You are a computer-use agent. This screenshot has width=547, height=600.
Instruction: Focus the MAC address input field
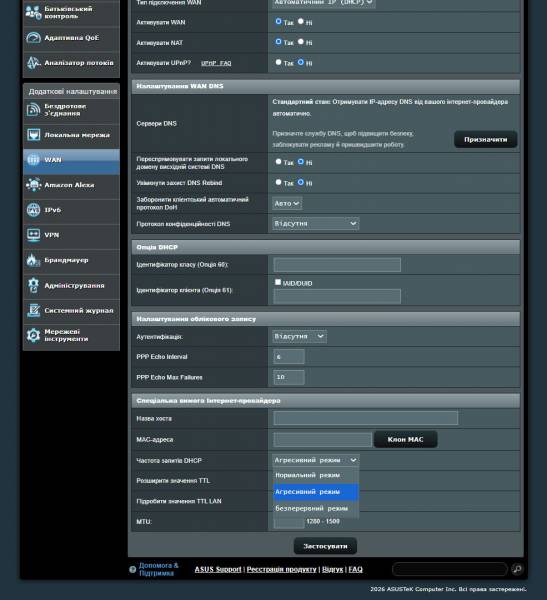coord(323,440)
